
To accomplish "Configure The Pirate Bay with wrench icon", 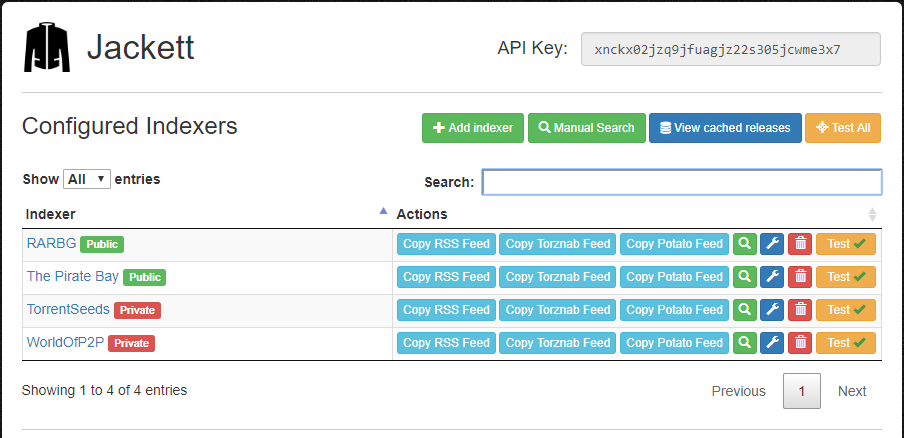I will (x=772, y=277).
